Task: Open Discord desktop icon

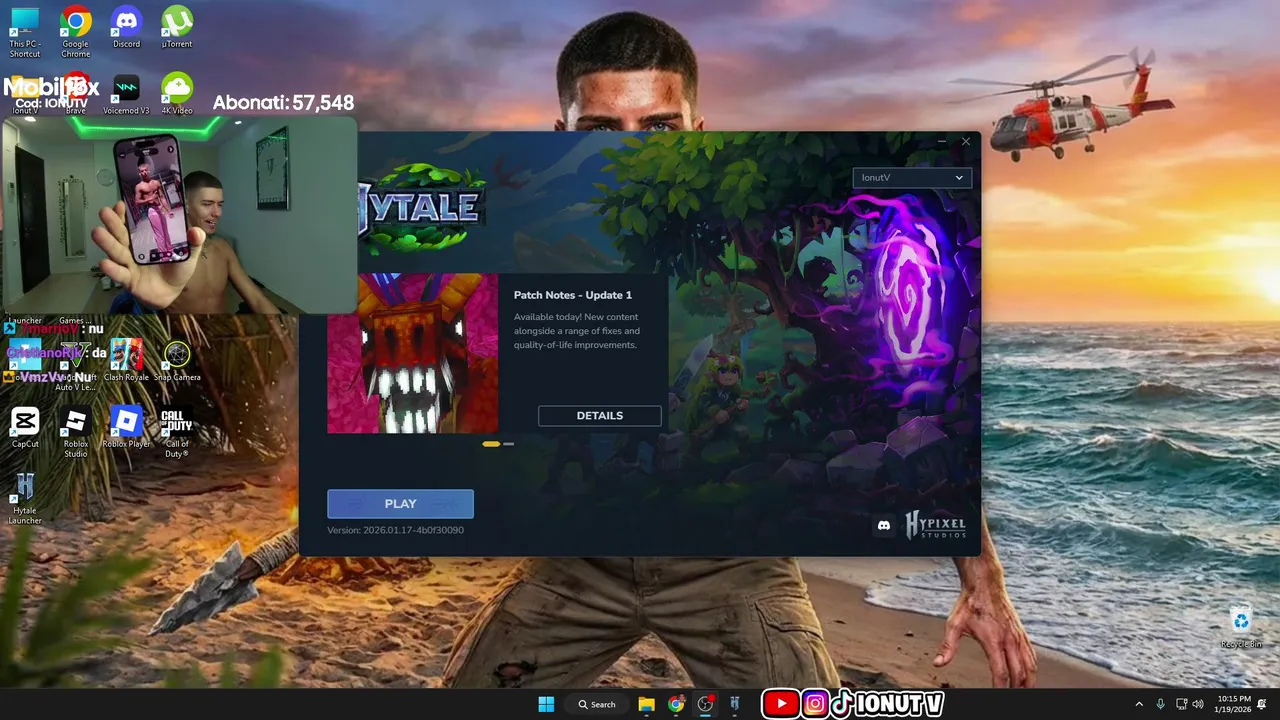Action: click(x=126, y=28)
